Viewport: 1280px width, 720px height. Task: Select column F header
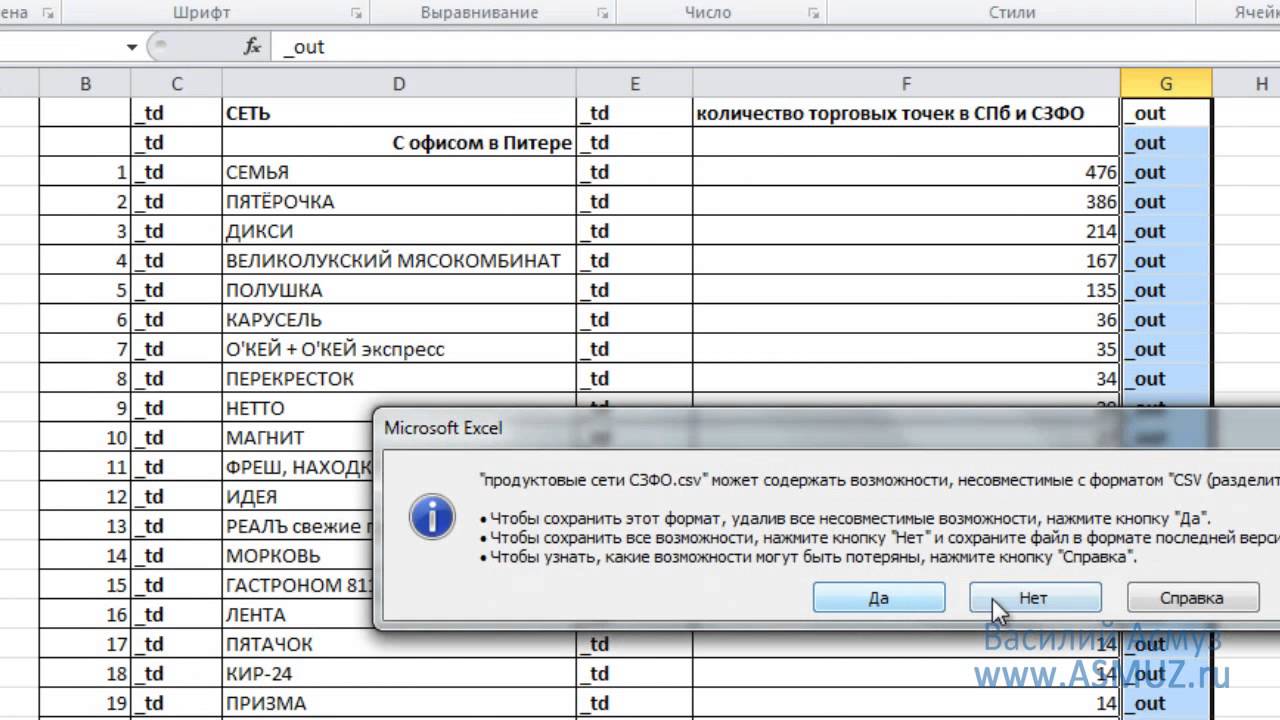coord(906,84)
